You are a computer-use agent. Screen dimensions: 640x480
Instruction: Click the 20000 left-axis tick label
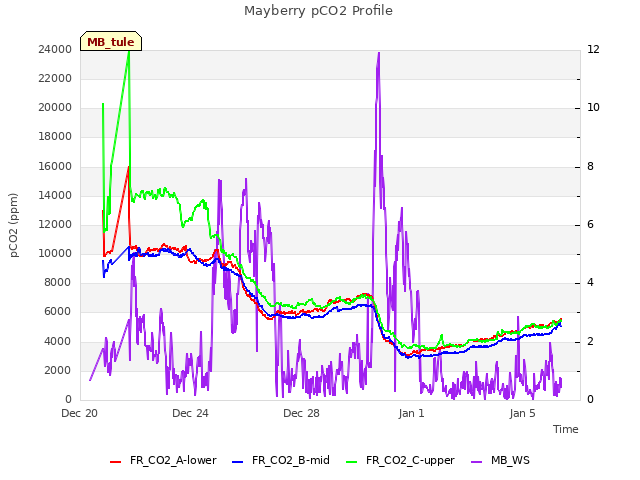55,108
